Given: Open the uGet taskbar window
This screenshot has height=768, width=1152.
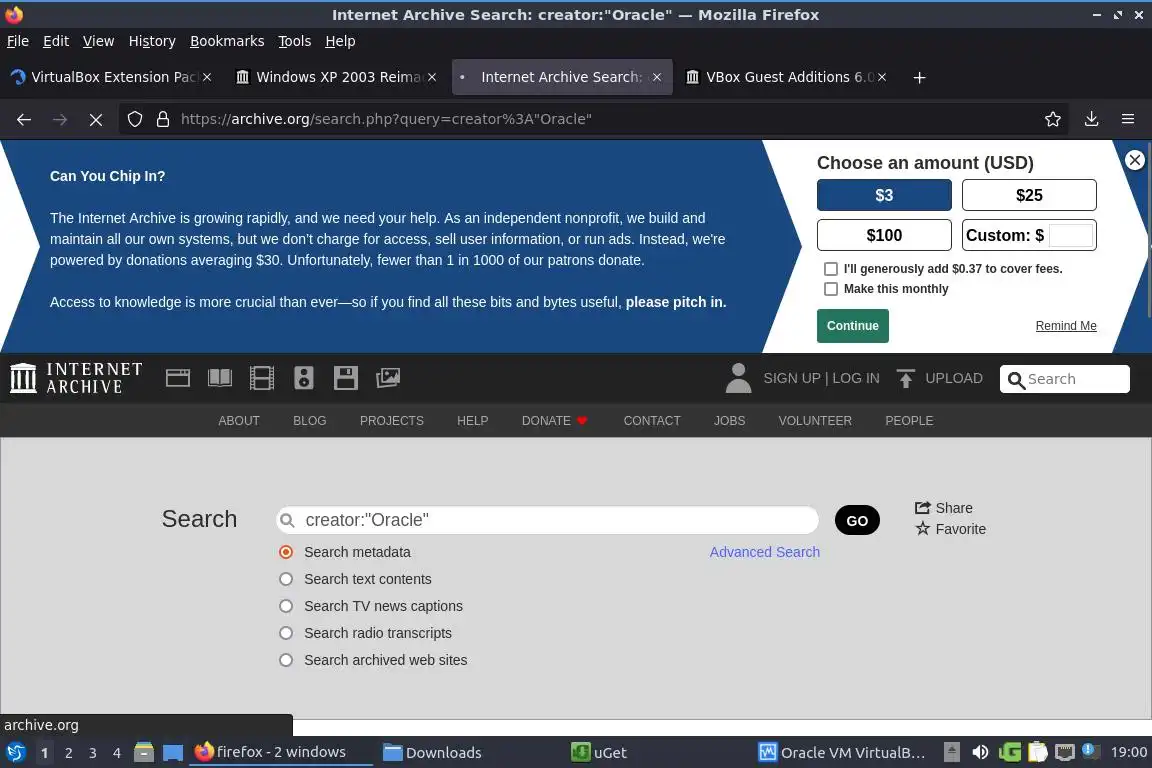Looking at the screenshot, I should click(x=599, y=753).
